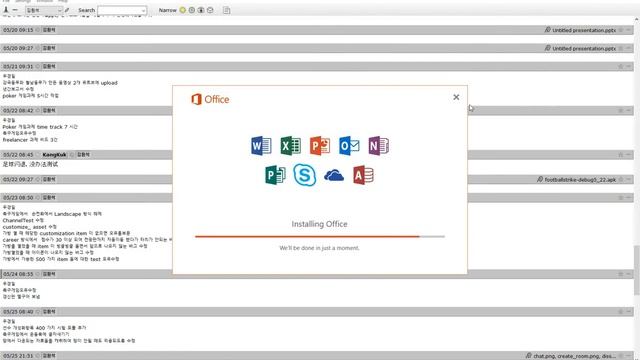Click the paperclip icon in 05/20 09:15 row

point(548,30)
